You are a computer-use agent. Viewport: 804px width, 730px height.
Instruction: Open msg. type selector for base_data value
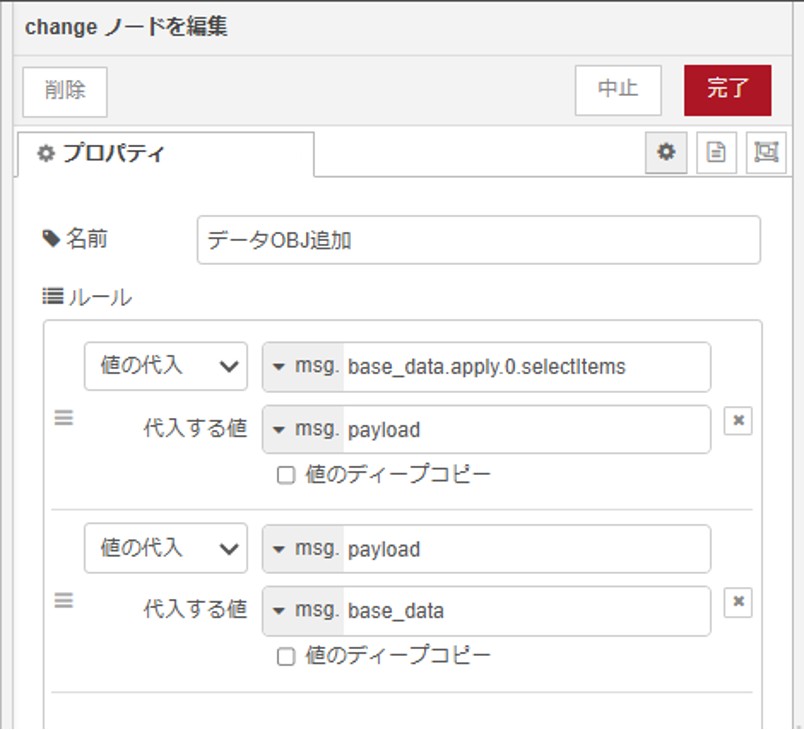(x=304, y=611)
